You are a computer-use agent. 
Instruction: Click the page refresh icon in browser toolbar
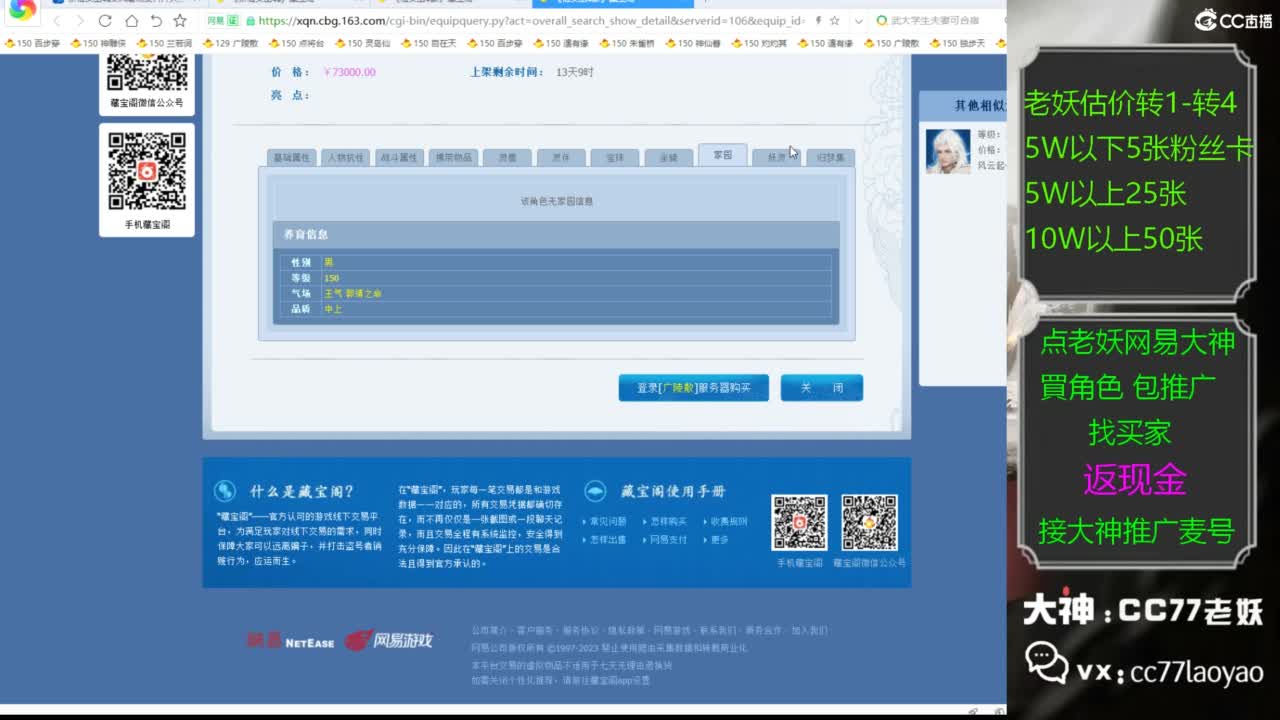click(106, 20)
